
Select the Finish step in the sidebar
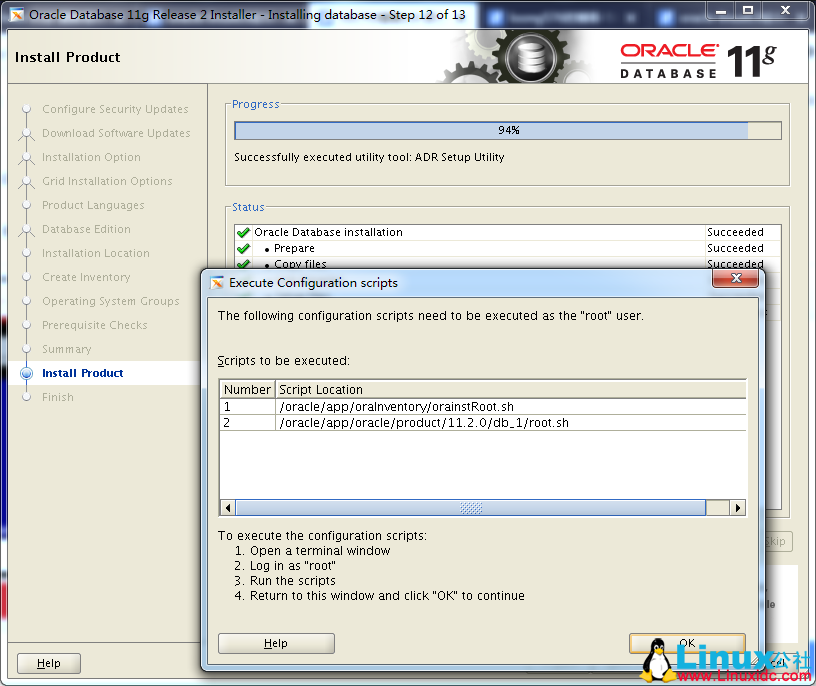[x=58, y=397]
